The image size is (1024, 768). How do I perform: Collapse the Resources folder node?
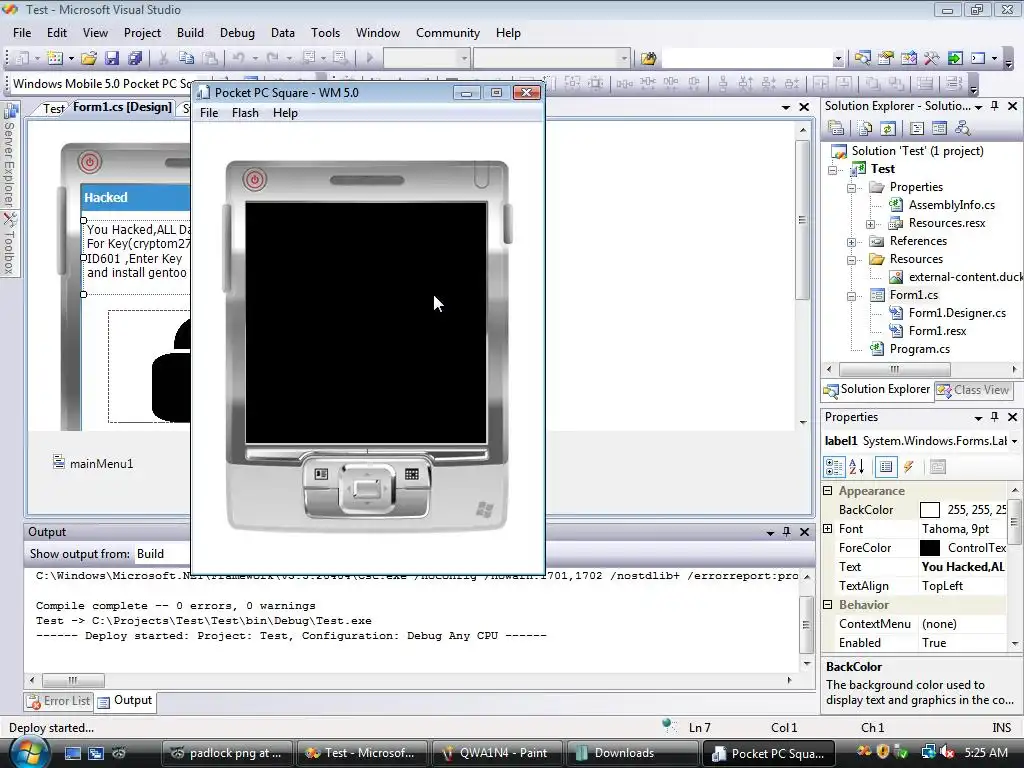[x=851, y=260]
